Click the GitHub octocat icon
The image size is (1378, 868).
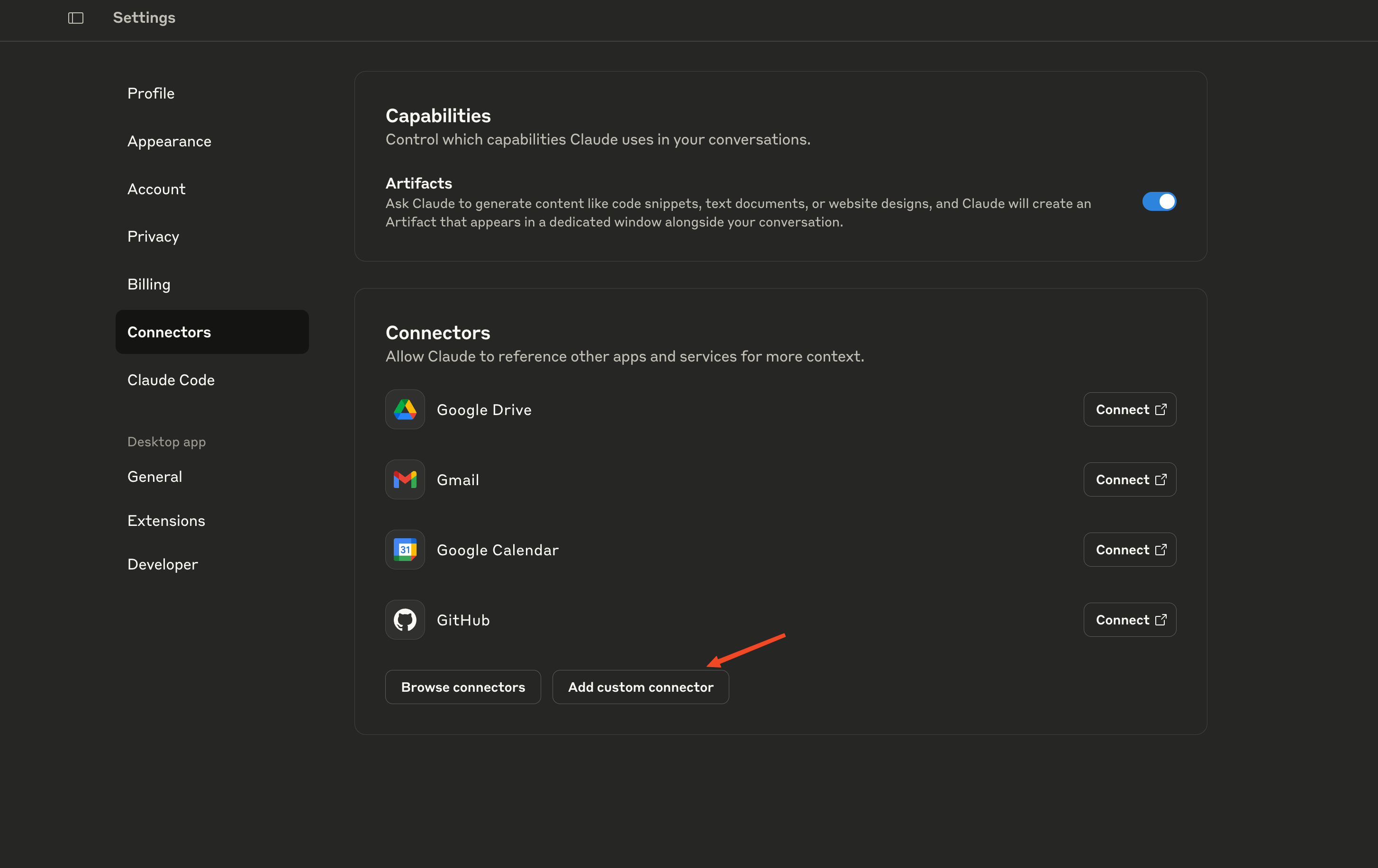tap(405, 620)
